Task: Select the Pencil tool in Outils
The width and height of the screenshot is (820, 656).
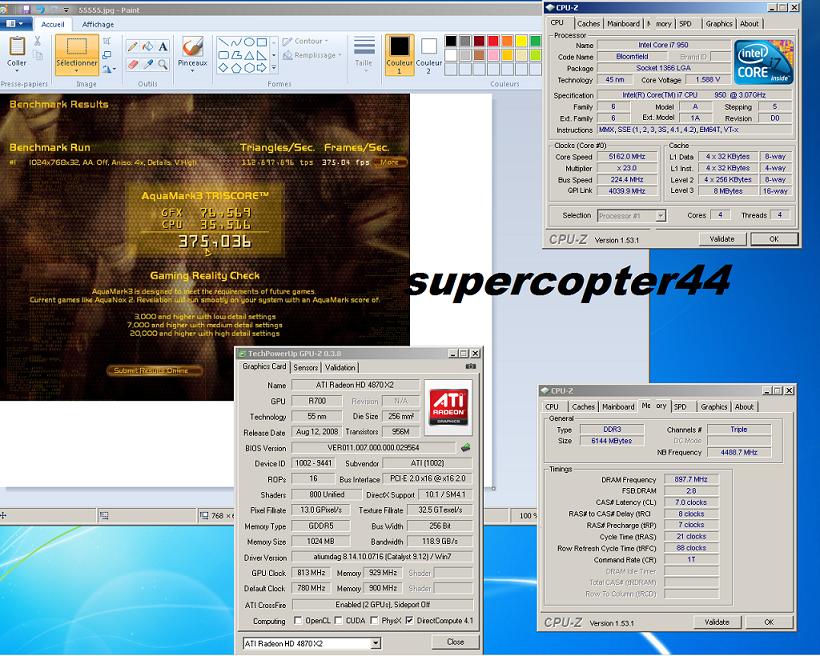Action: (x=133, y=47)
